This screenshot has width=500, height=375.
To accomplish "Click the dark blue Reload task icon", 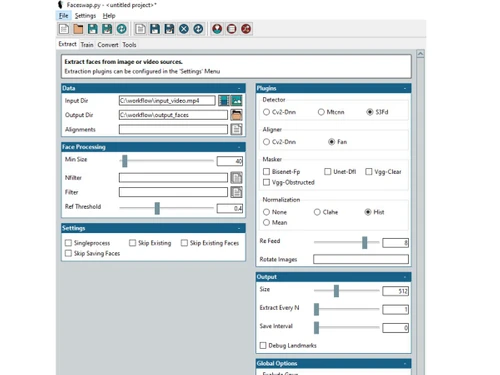I will pyautogui.click(x=198, y=29).
